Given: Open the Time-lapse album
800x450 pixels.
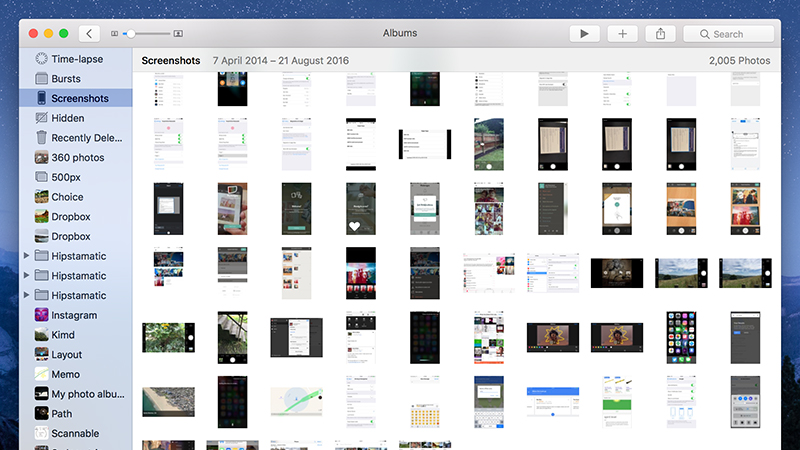Looking at the screenshot, I should pos(76,59).
